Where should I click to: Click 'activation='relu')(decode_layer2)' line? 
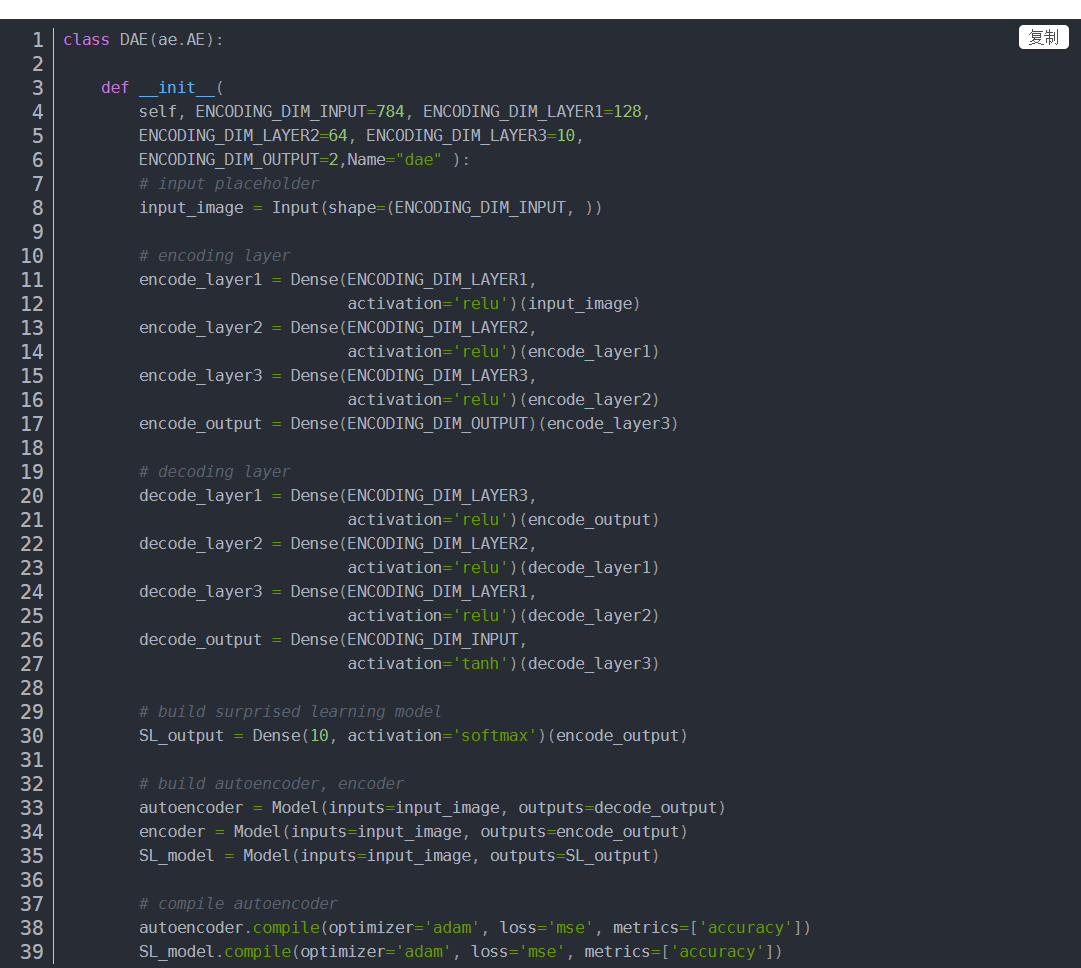503,616
